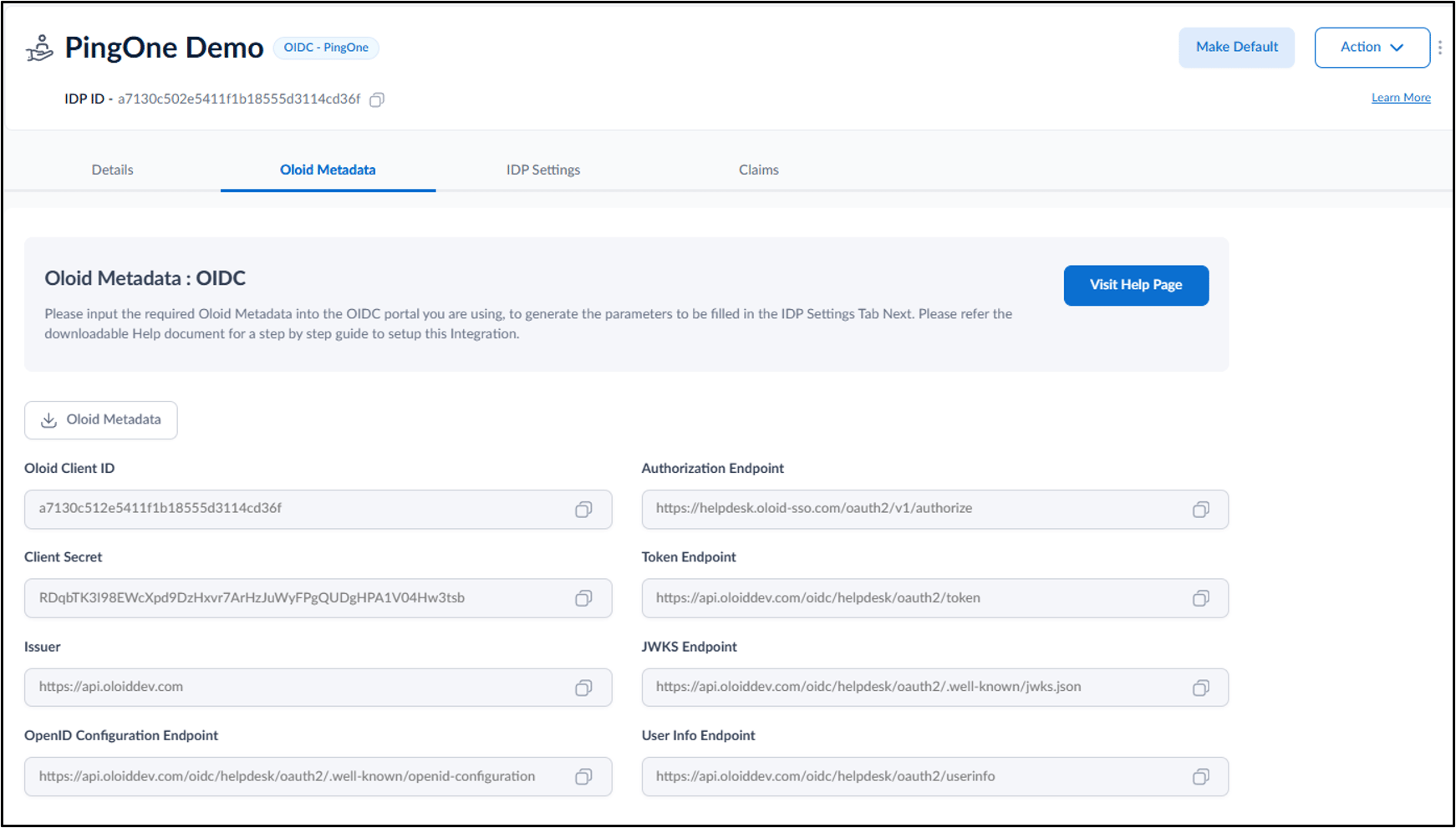Click the IDP ID text a7130c502e5411f1b18555d3114cd36f
1456x828 pixels.
239,99
